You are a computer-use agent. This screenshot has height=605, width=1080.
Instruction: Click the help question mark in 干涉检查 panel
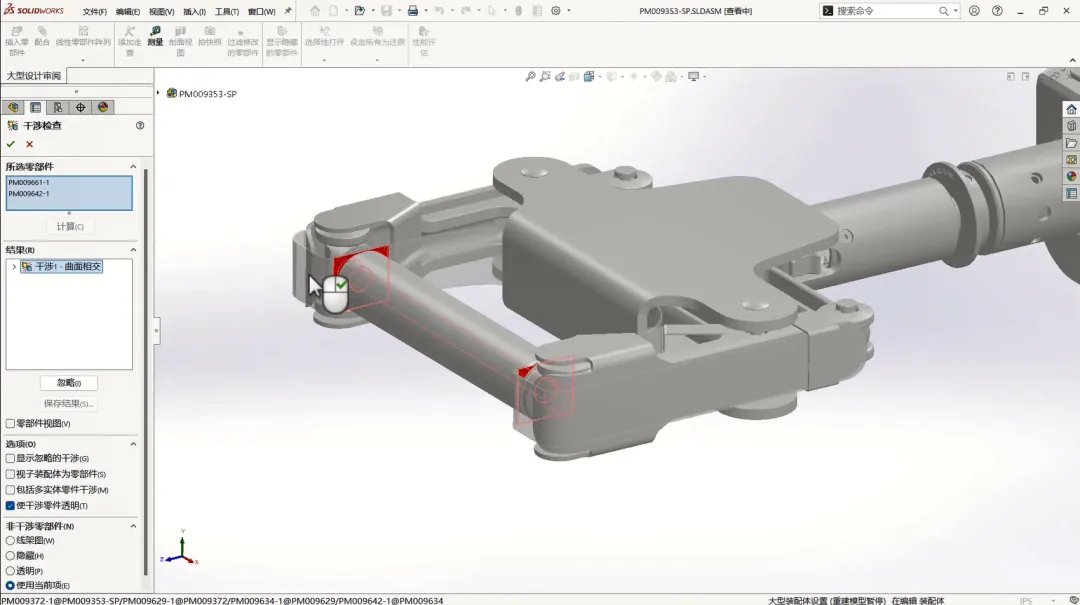pos(140,125)
